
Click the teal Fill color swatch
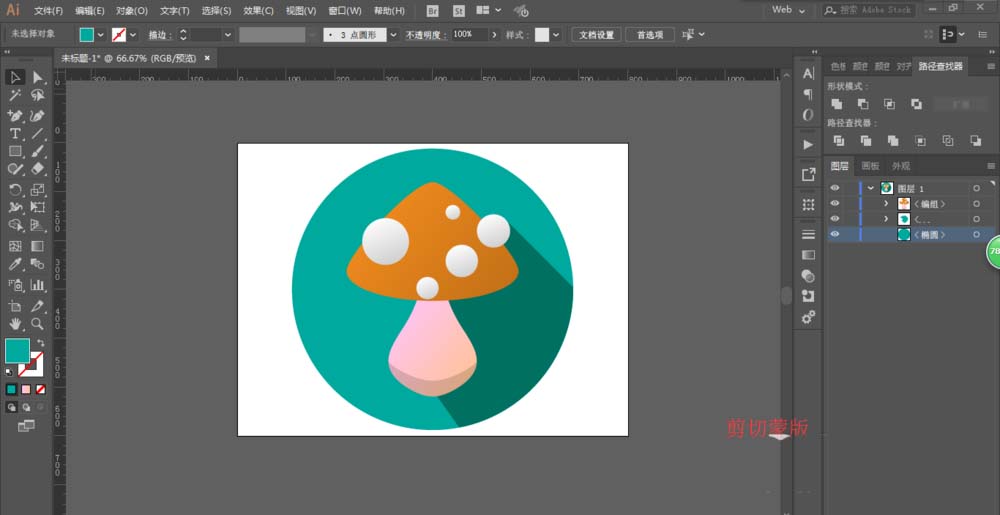point(17,350)
